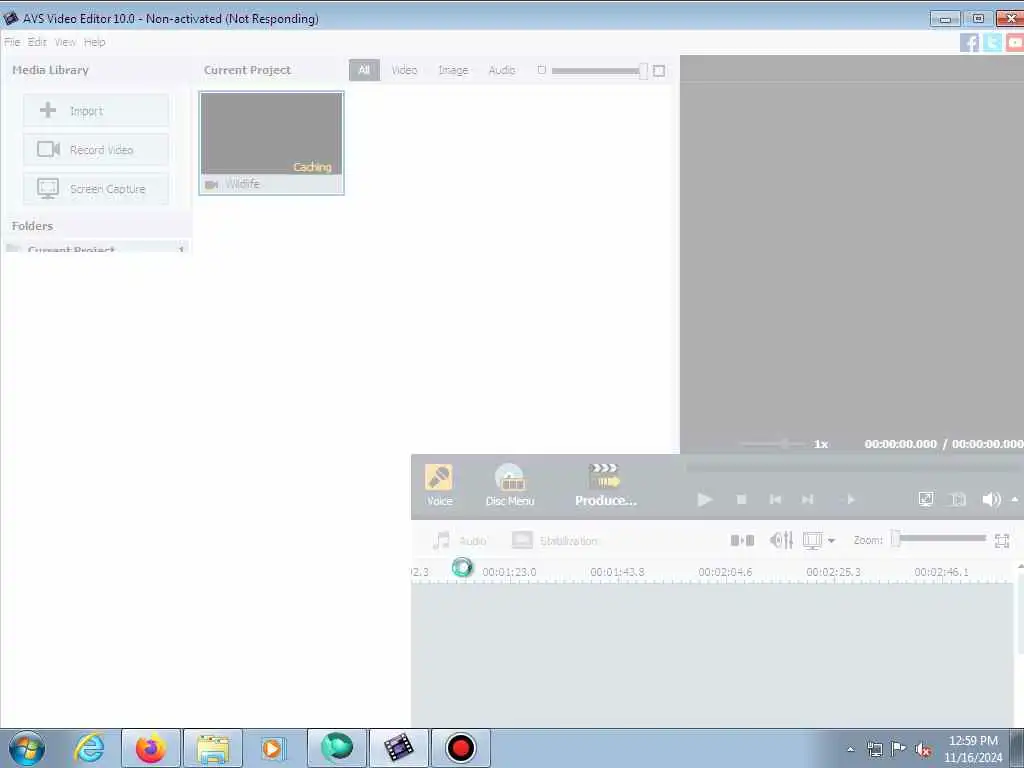Open the Edit menu
This screenshot has height=768, width=1024.
coord(37,42)
